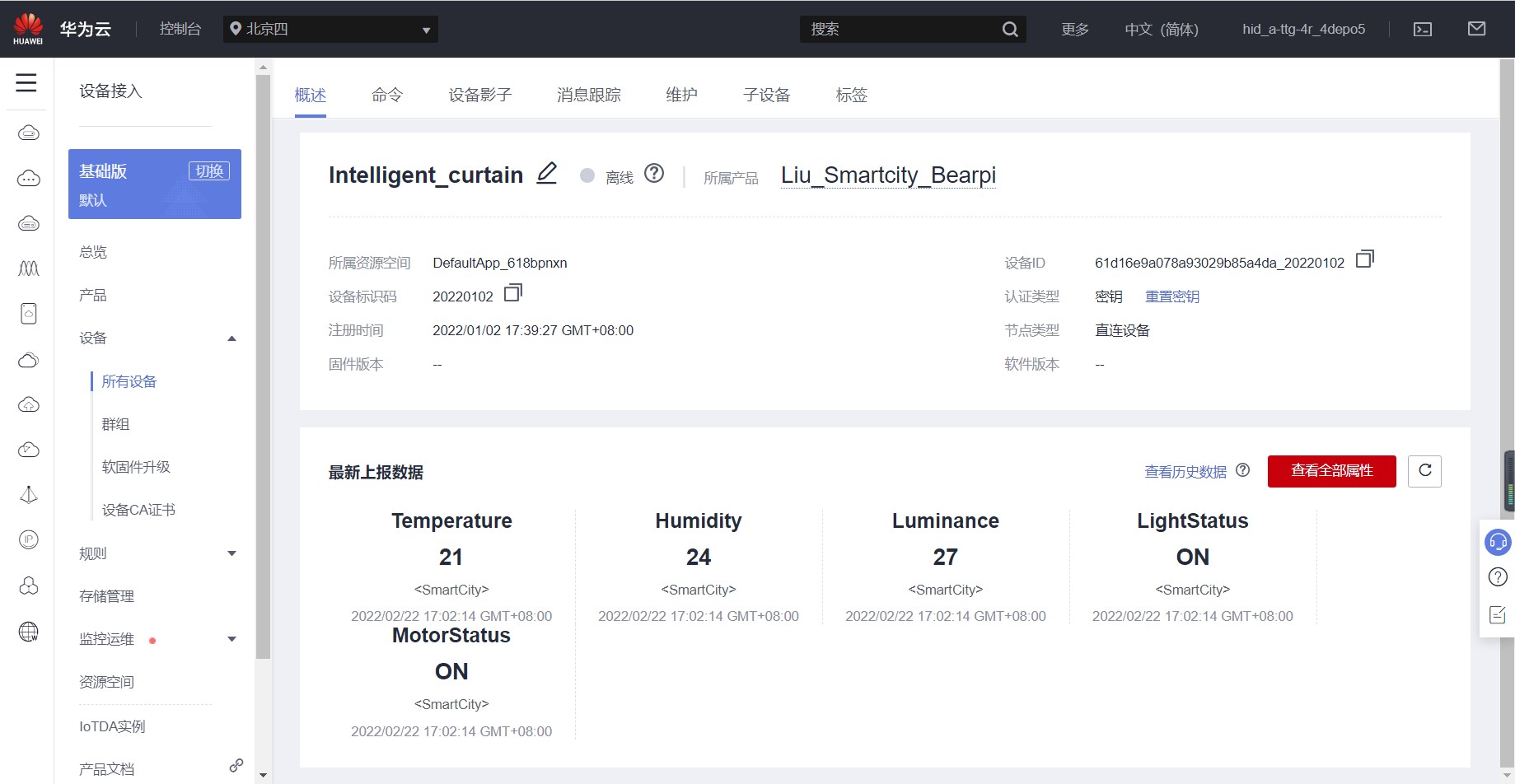
Task: Open the mail messages icon
Action: point(1477,29)
